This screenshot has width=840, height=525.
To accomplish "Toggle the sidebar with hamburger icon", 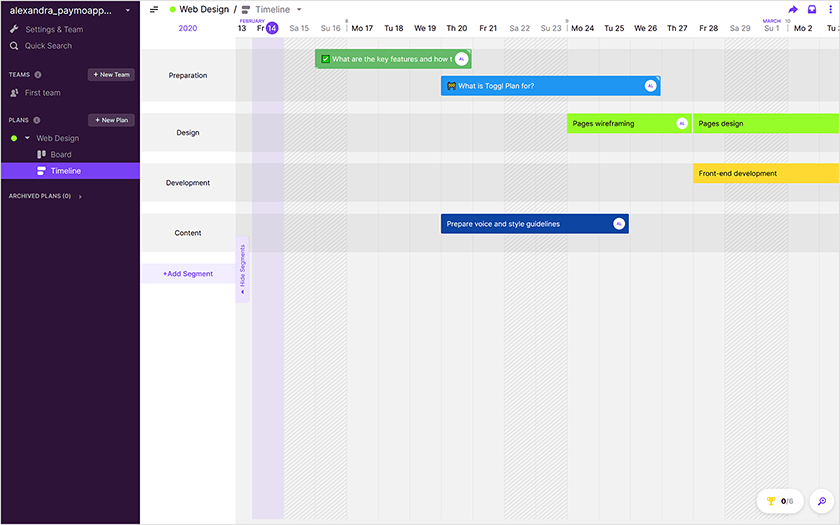I will pos(154,9).
